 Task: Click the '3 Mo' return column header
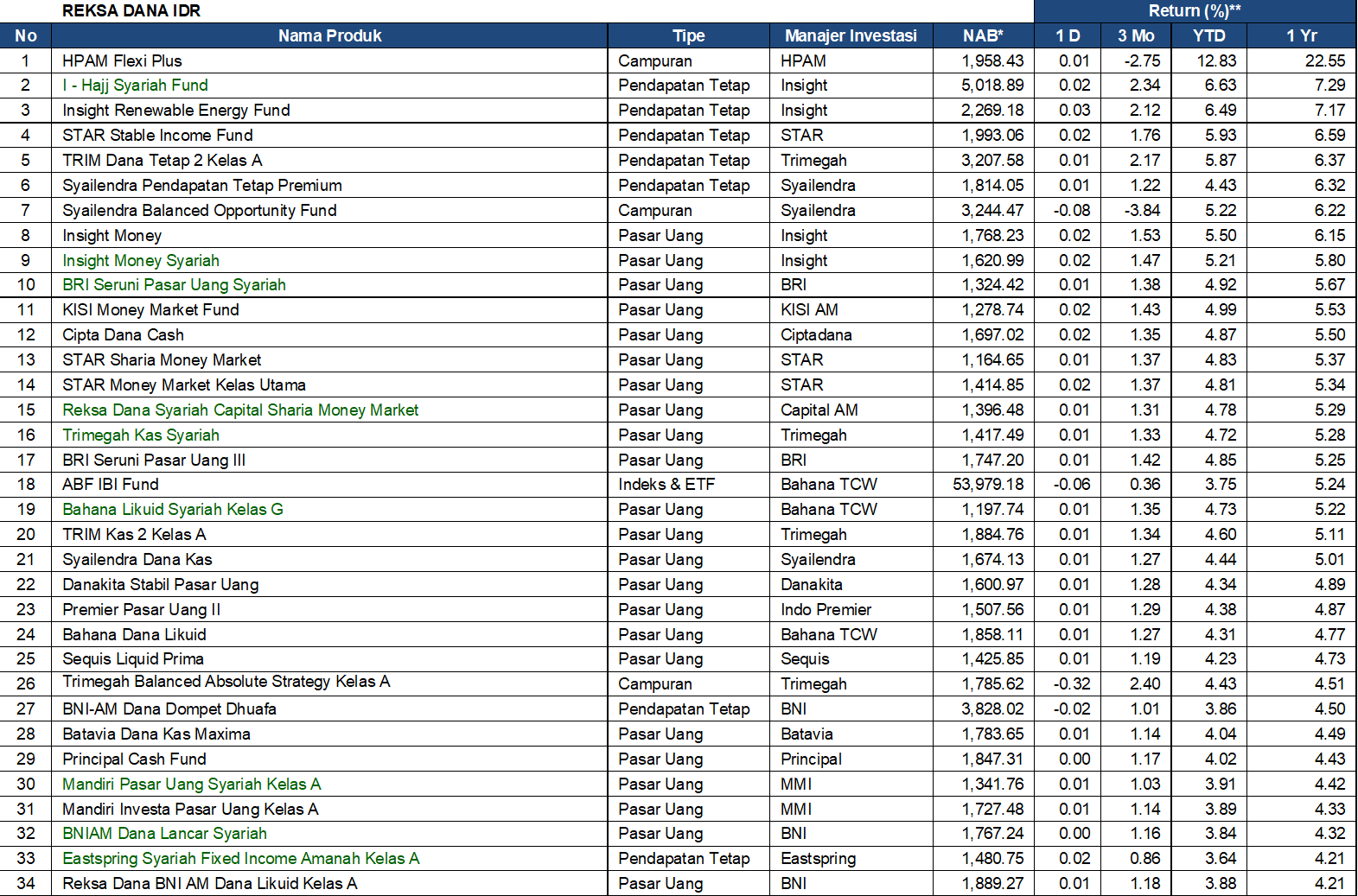(x=1136, y=35)
